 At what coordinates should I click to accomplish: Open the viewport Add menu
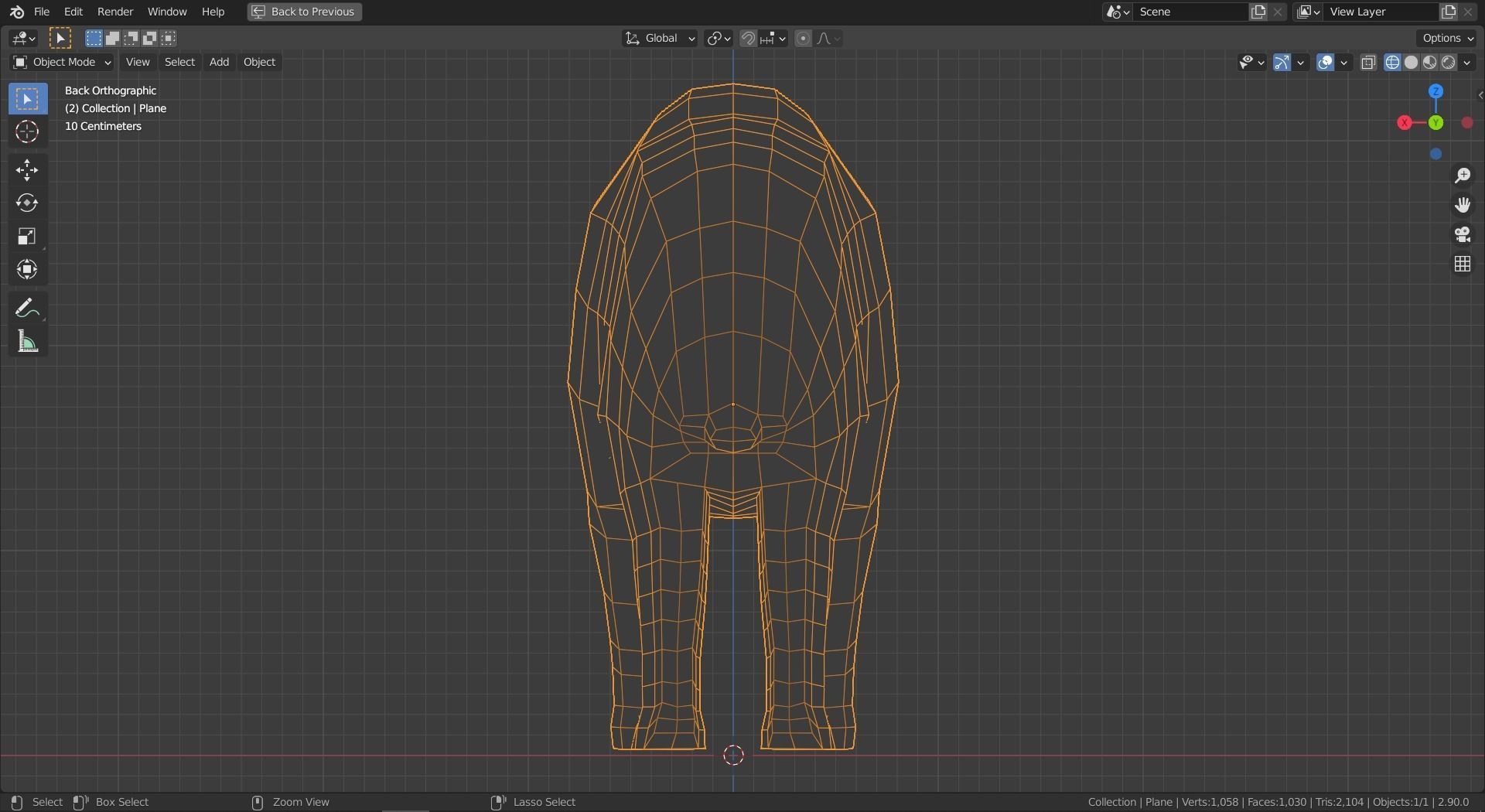point(219,62)
